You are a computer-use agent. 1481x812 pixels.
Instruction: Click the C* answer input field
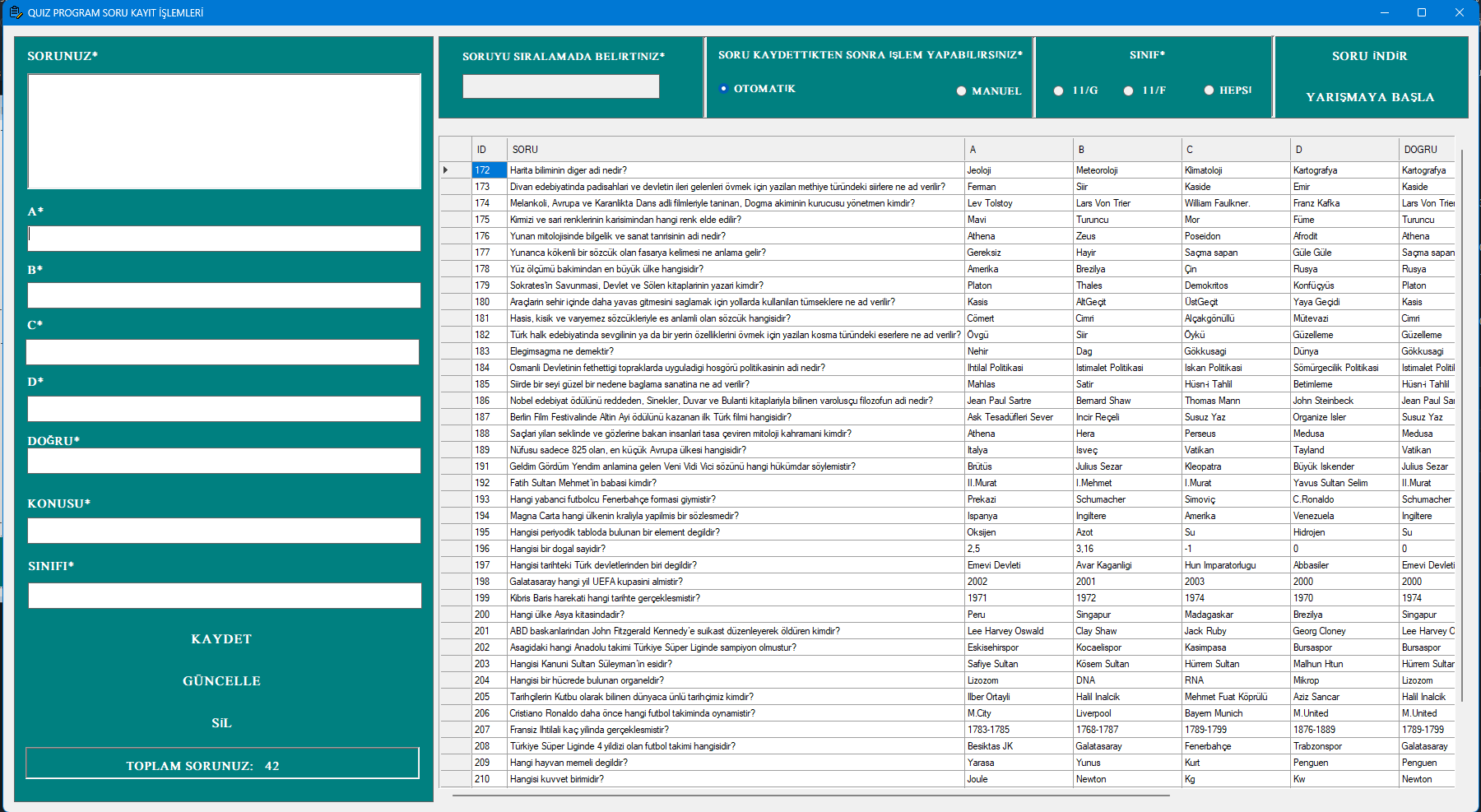[222, 352]
